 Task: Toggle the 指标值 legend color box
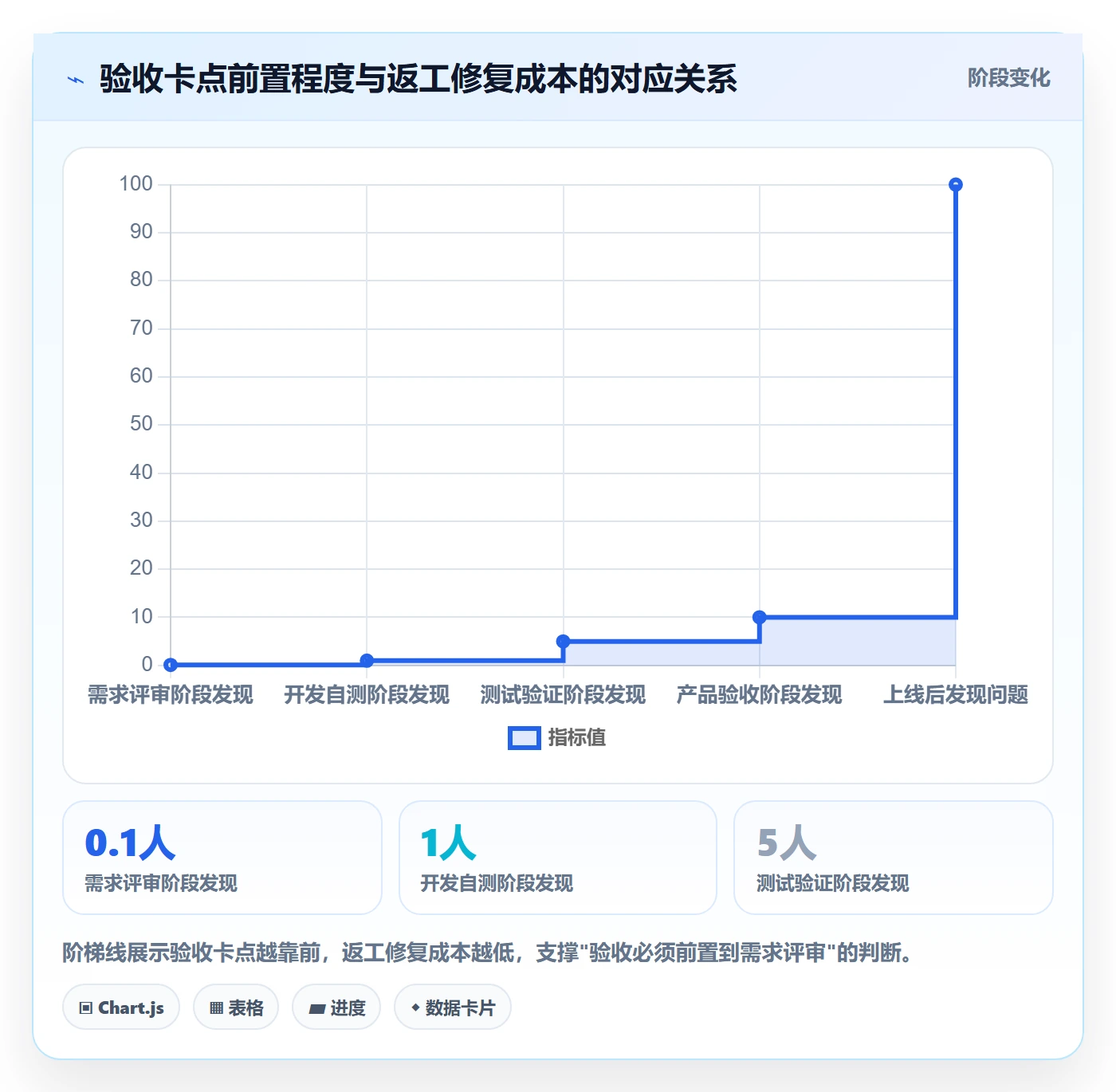tap(524, 738)
